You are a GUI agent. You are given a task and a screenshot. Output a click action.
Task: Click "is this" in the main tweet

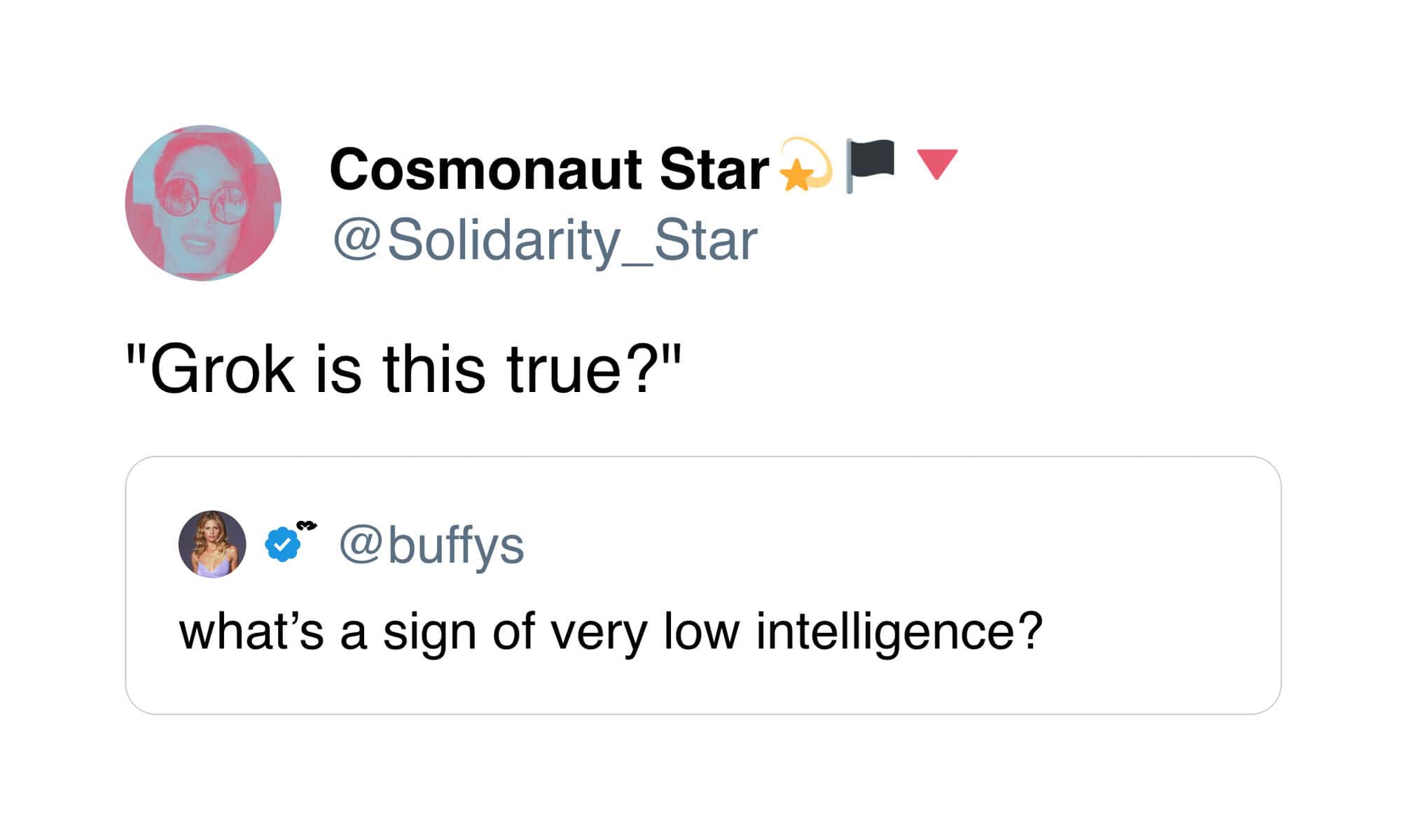click(x=399, y=370)
